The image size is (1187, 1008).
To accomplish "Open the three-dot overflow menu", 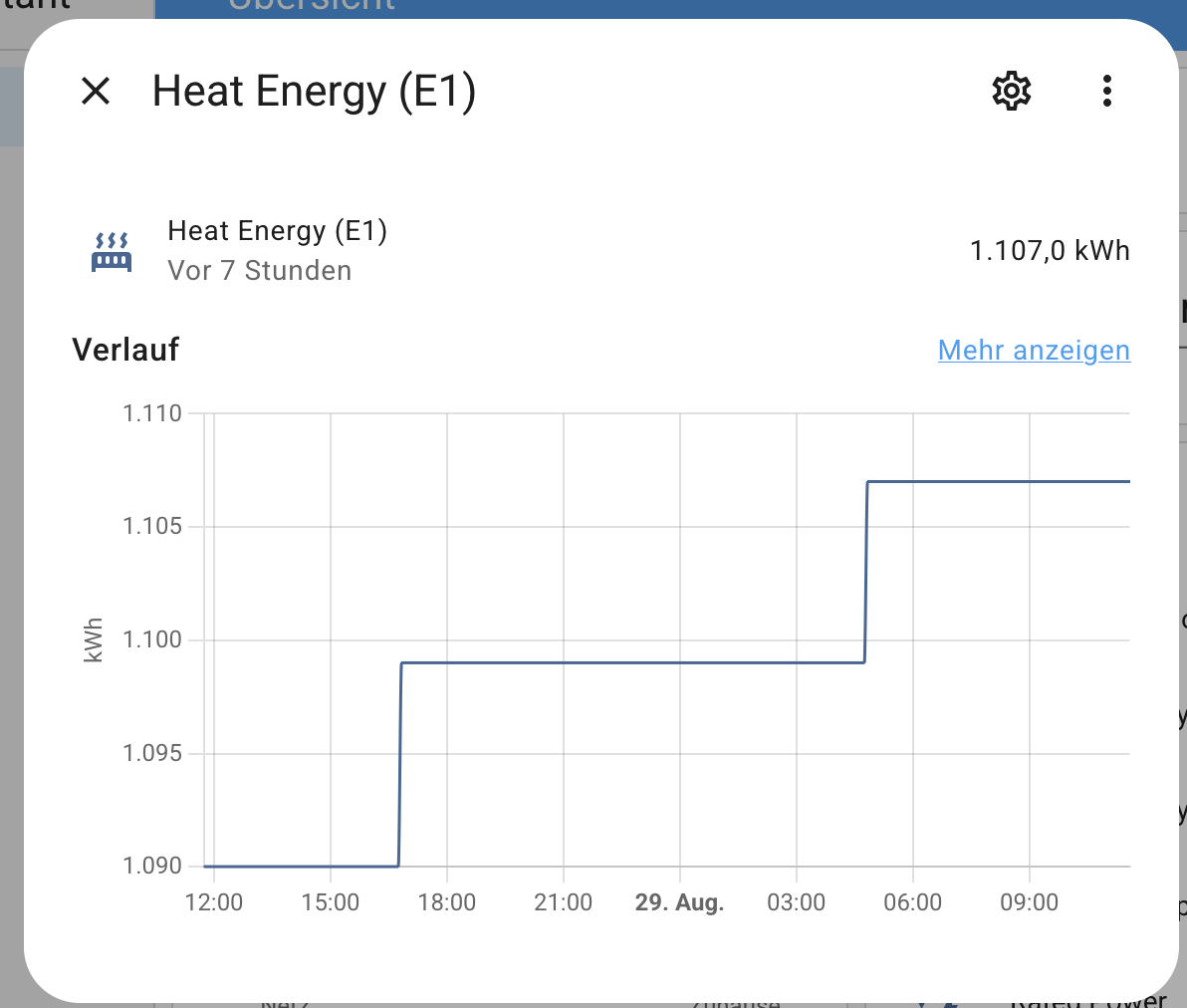I will pyautogui.click(x=1106, y=92).
